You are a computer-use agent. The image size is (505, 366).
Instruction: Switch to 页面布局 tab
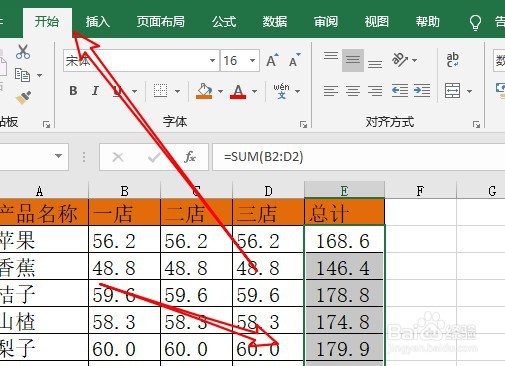click(161, 22)
